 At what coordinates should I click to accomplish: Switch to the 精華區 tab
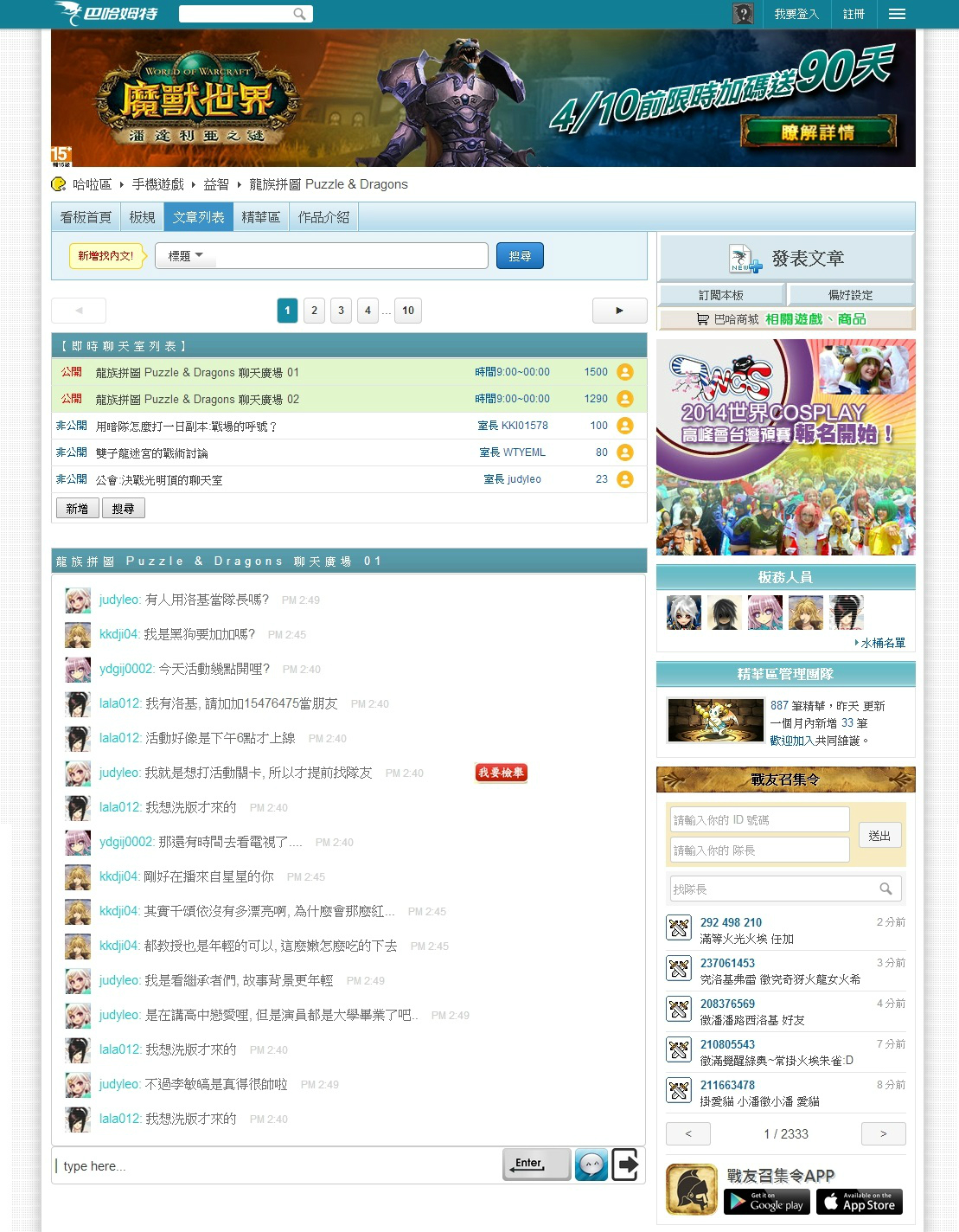[x=260, y=217]
